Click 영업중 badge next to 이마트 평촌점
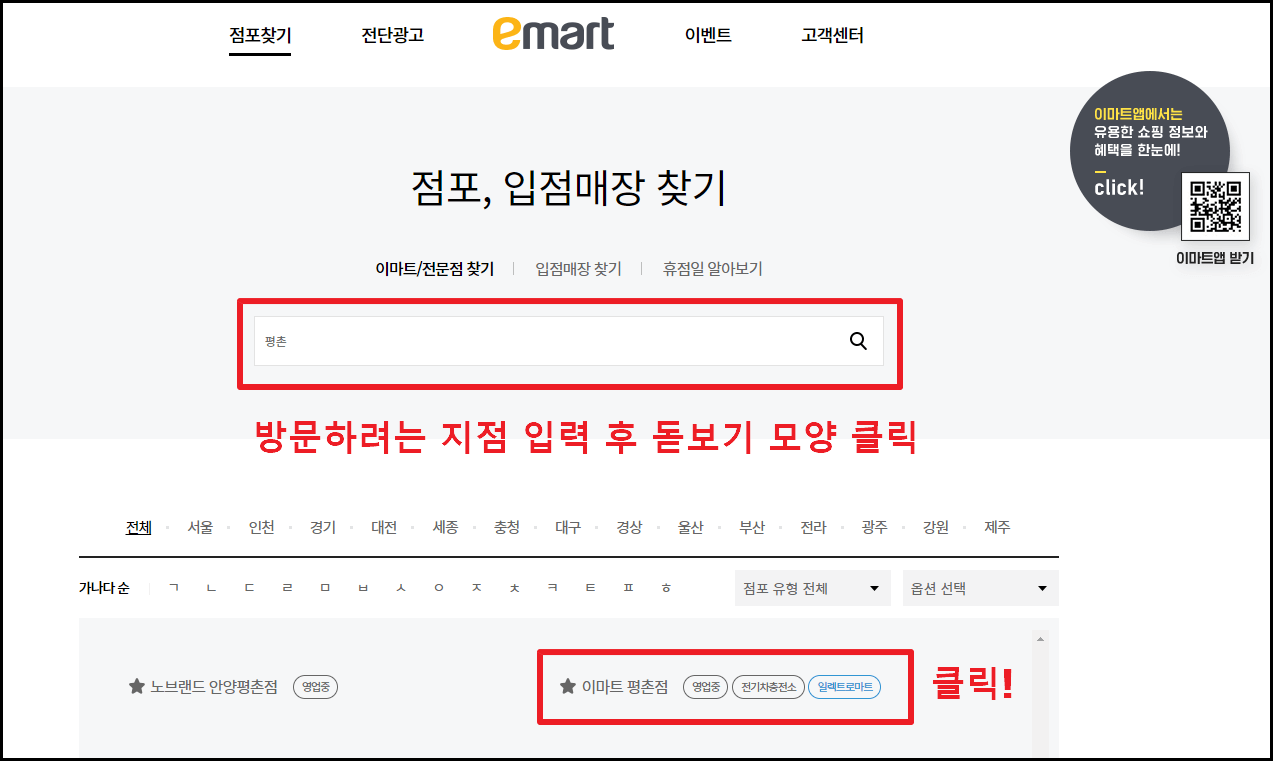 pos(706,687)
